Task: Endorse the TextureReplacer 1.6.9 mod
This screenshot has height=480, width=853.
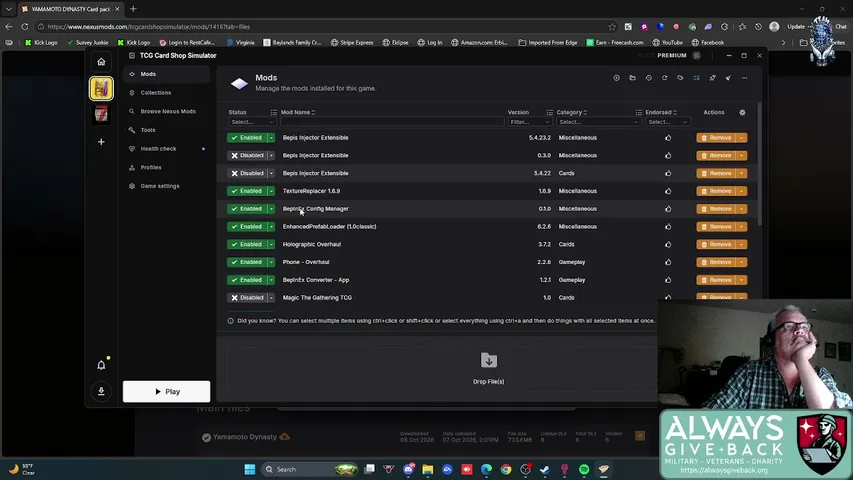Action: [668, 191]
